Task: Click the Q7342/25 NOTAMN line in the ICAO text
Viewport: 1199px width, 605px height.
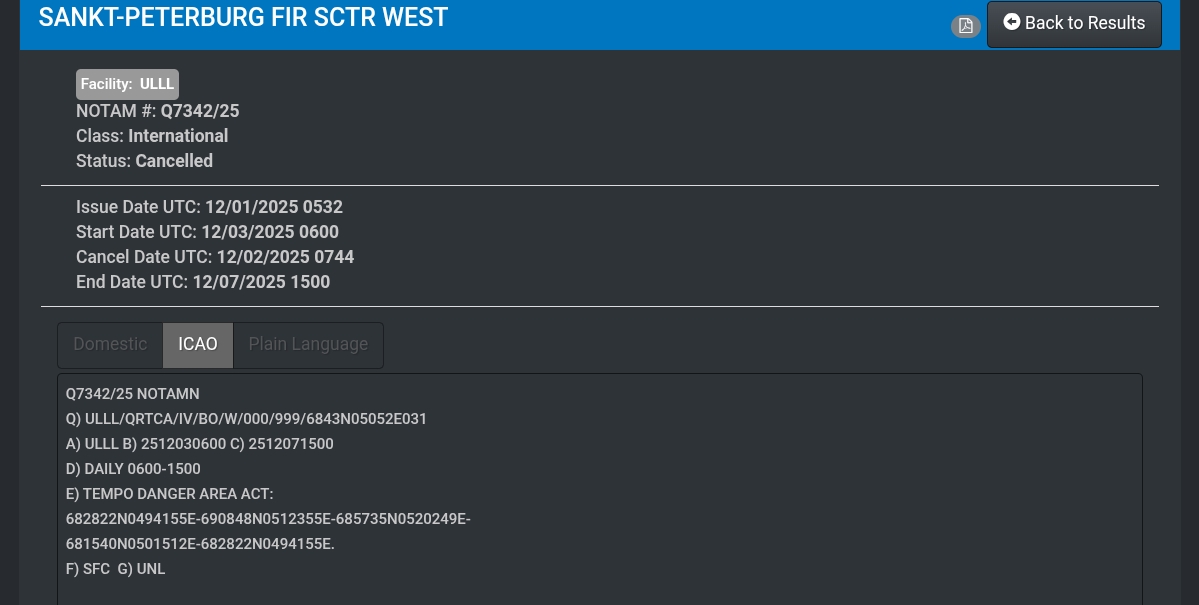Action: pyautogui.click(x=133, y=394)
